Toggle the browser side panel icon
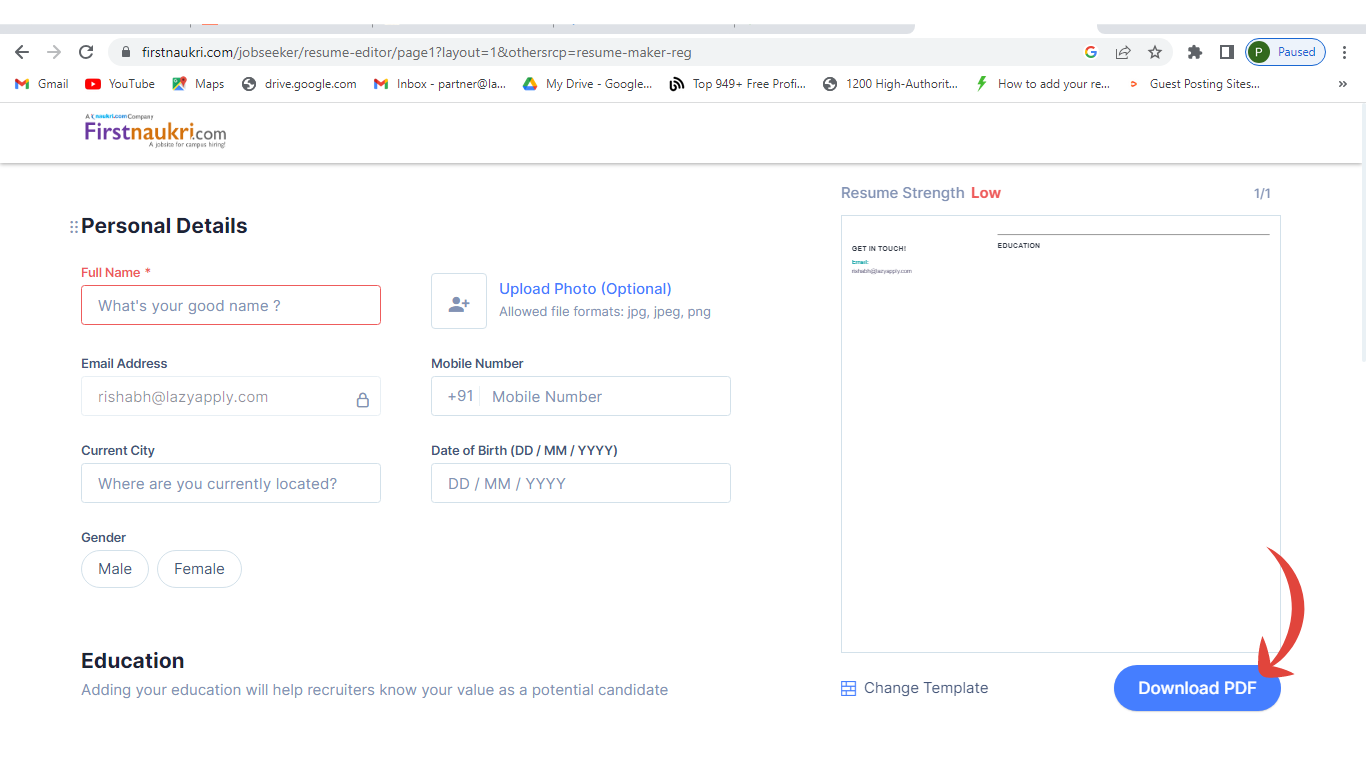Screen dimensions: 1366x768 [1226, 52]
